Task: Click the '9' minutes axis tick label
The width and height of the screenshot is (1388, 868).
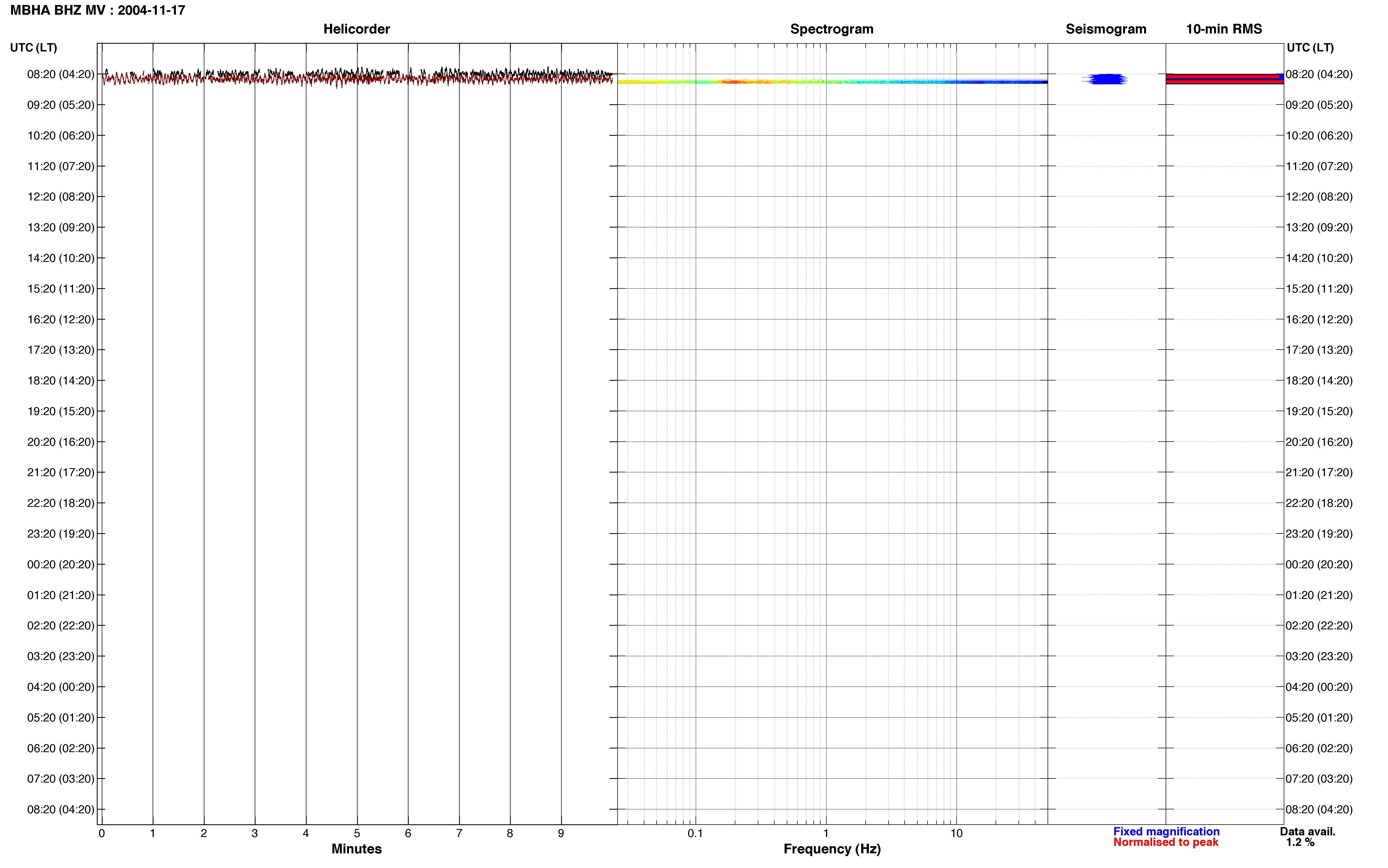Action: [561, 833]
